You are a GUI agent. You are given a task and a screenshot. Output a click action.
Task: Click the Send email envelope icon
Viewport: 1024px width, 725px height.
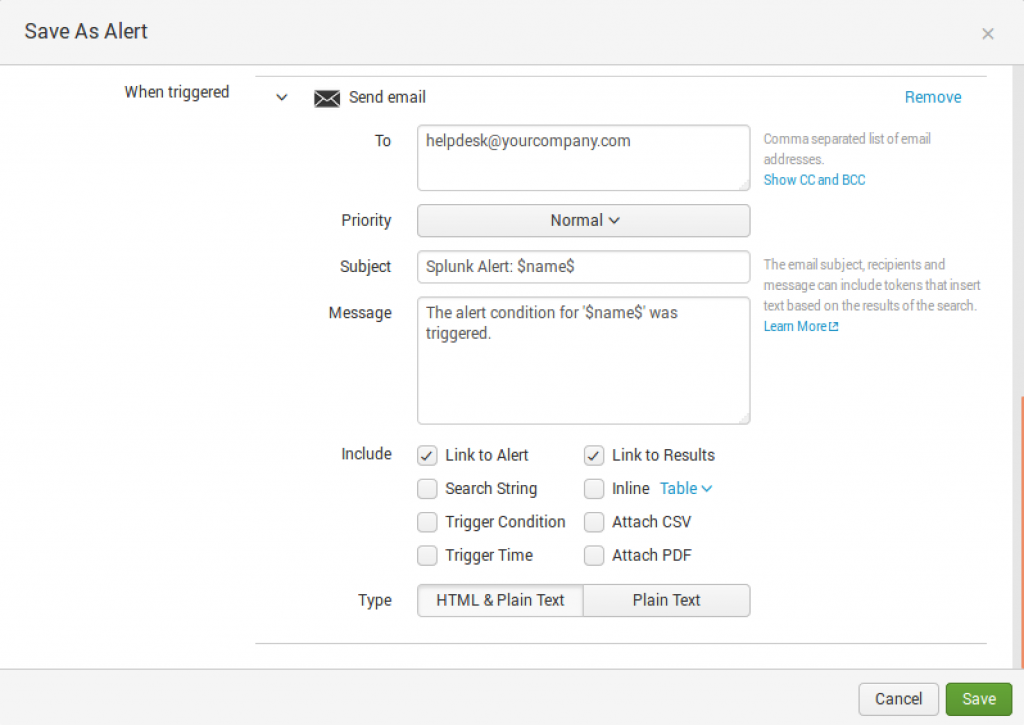[327, 98]
